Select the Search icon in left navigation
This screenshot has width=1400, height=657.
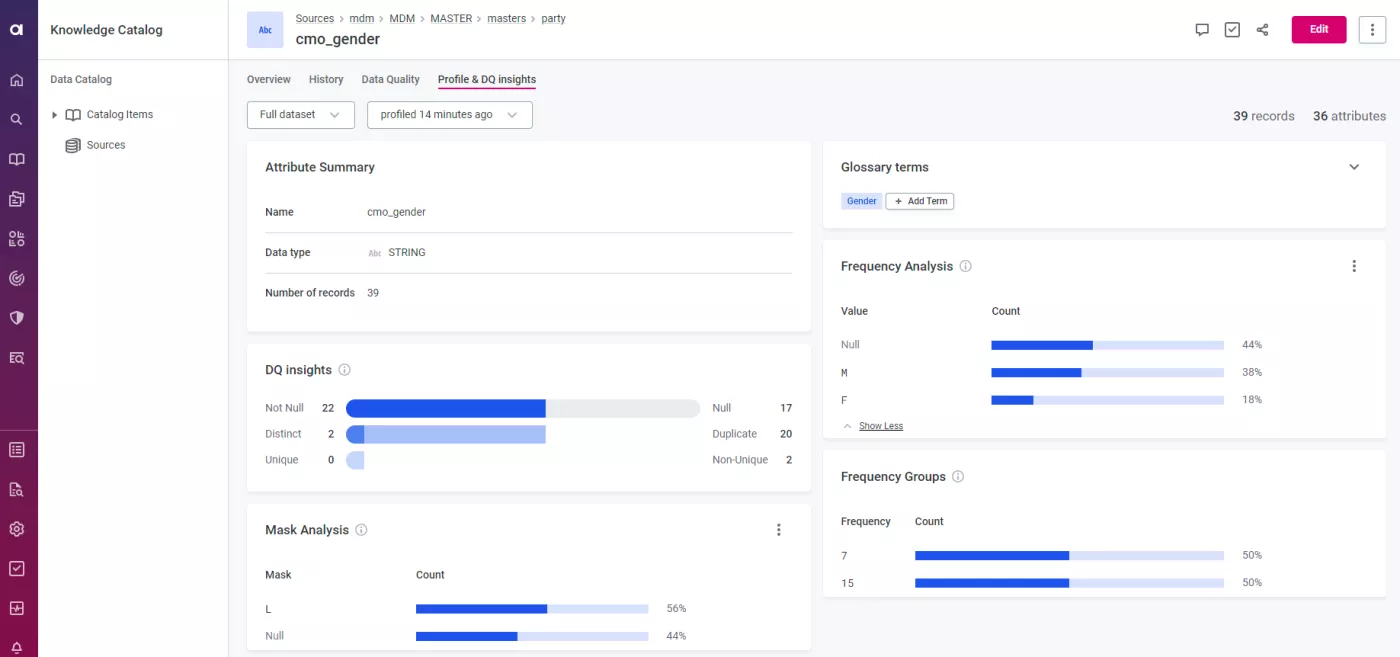point(18,118)
